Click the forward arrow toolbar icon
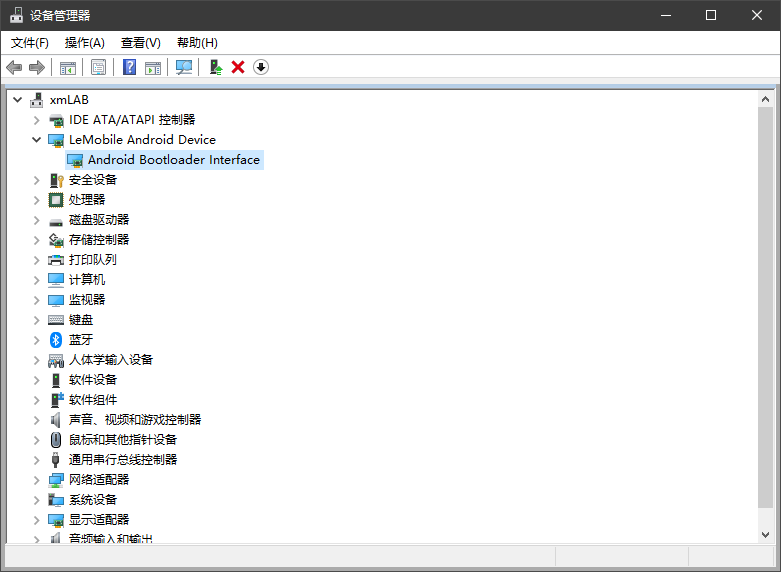The height and width of the screenshot is (572, 781). pos(37,67)
